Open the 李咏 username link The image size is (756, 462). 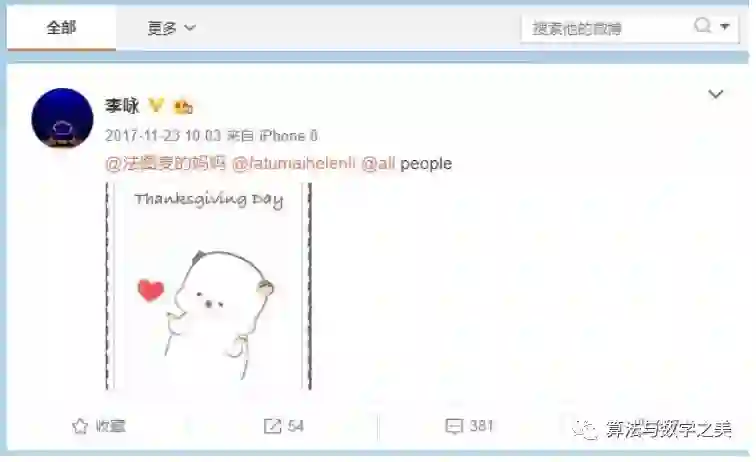pyautogui.click(x=122, y=106)
